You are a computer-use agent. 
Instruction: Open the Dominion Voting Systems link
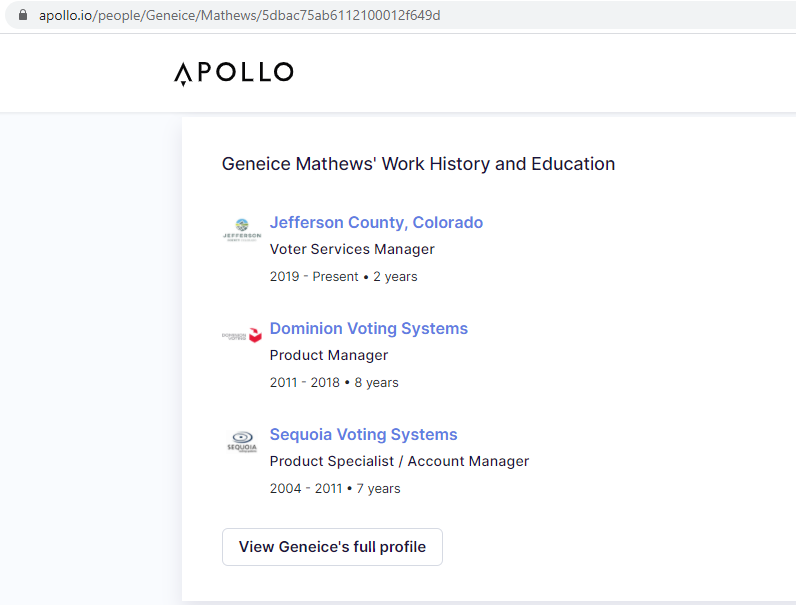pyautogui.click(x=369, y=328)
